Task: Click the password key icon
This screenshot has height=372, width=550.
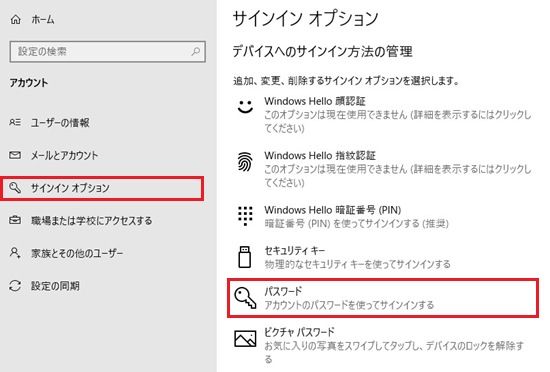Action: click(245, 298)
